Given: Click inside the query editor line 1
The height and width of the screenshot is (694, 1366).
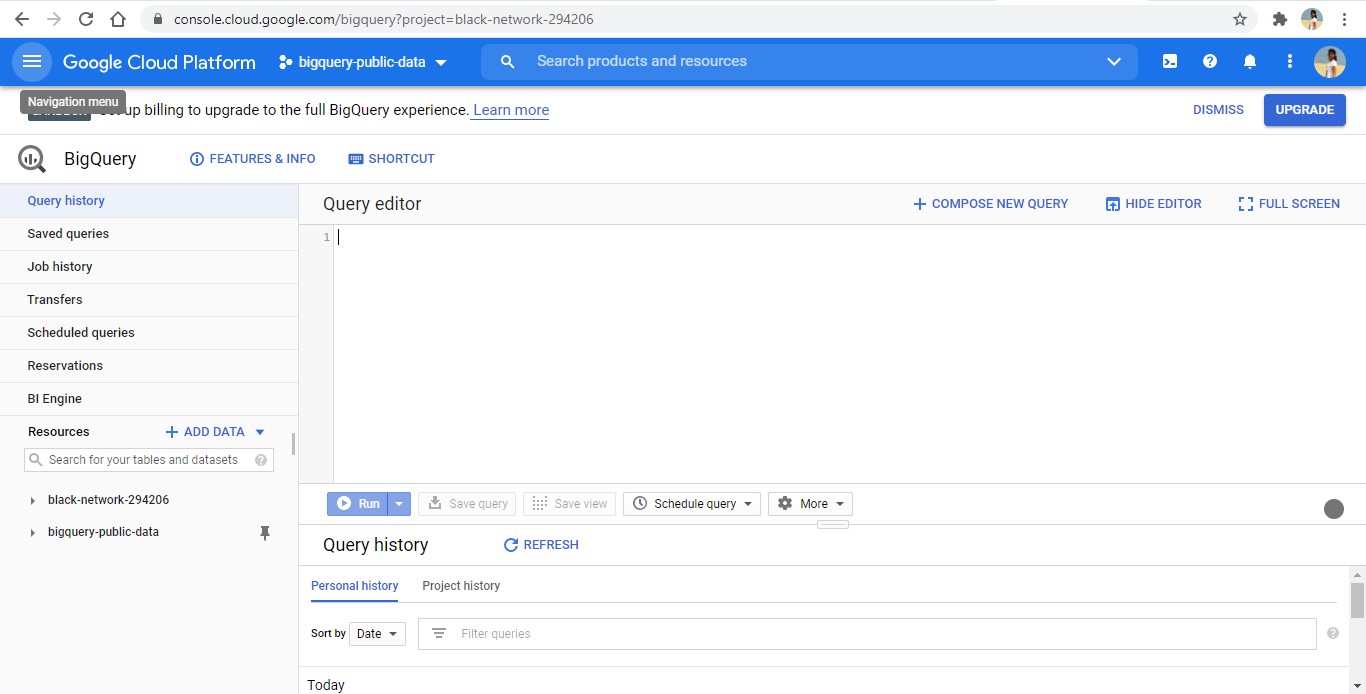Looking at the screenshot, I should coord(850,238).
